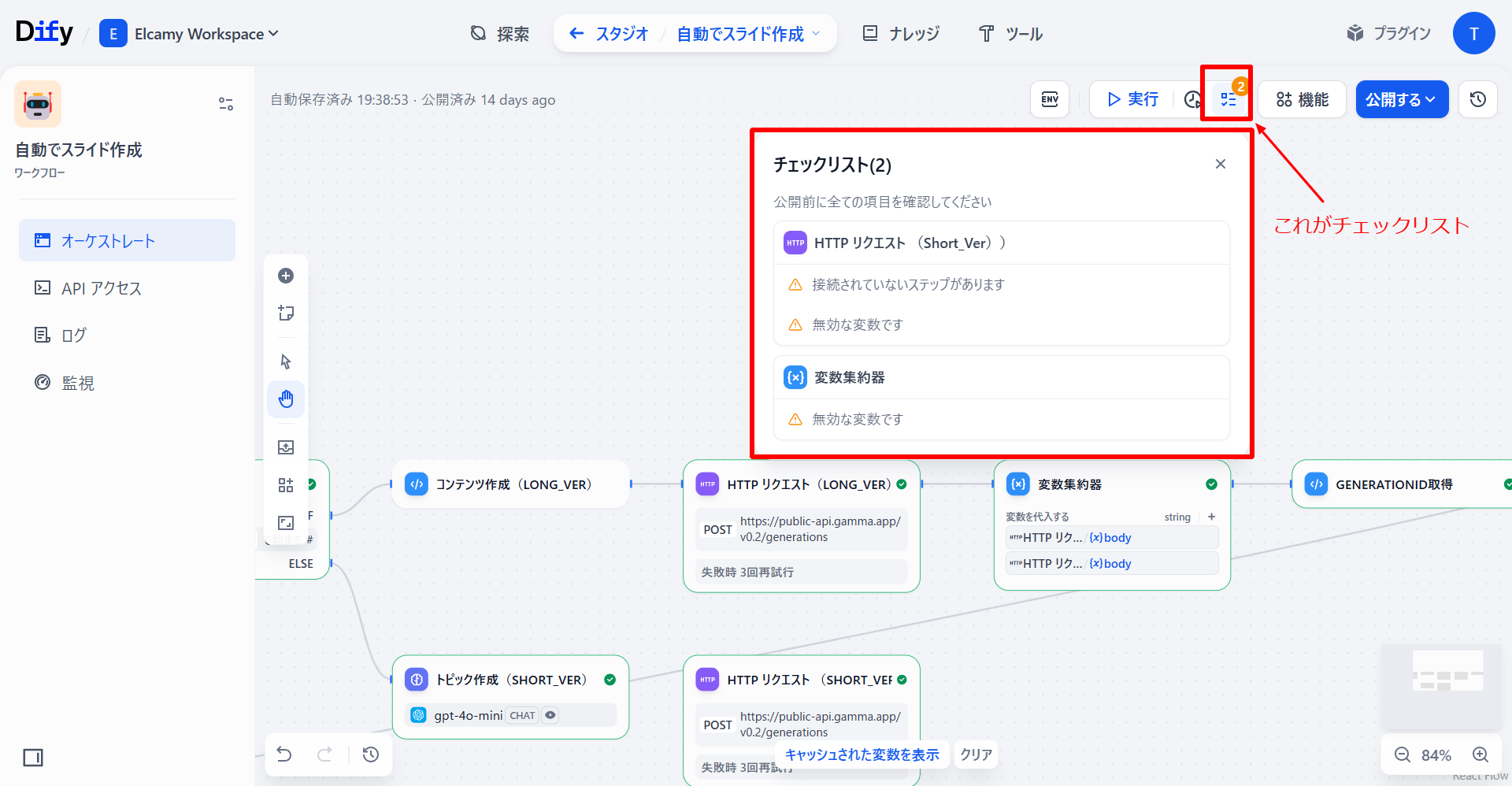Toggle vision eye on gpt-4o-mini
The height and width of the screenshot is (786, 1512).
click(x=550, y=715)
